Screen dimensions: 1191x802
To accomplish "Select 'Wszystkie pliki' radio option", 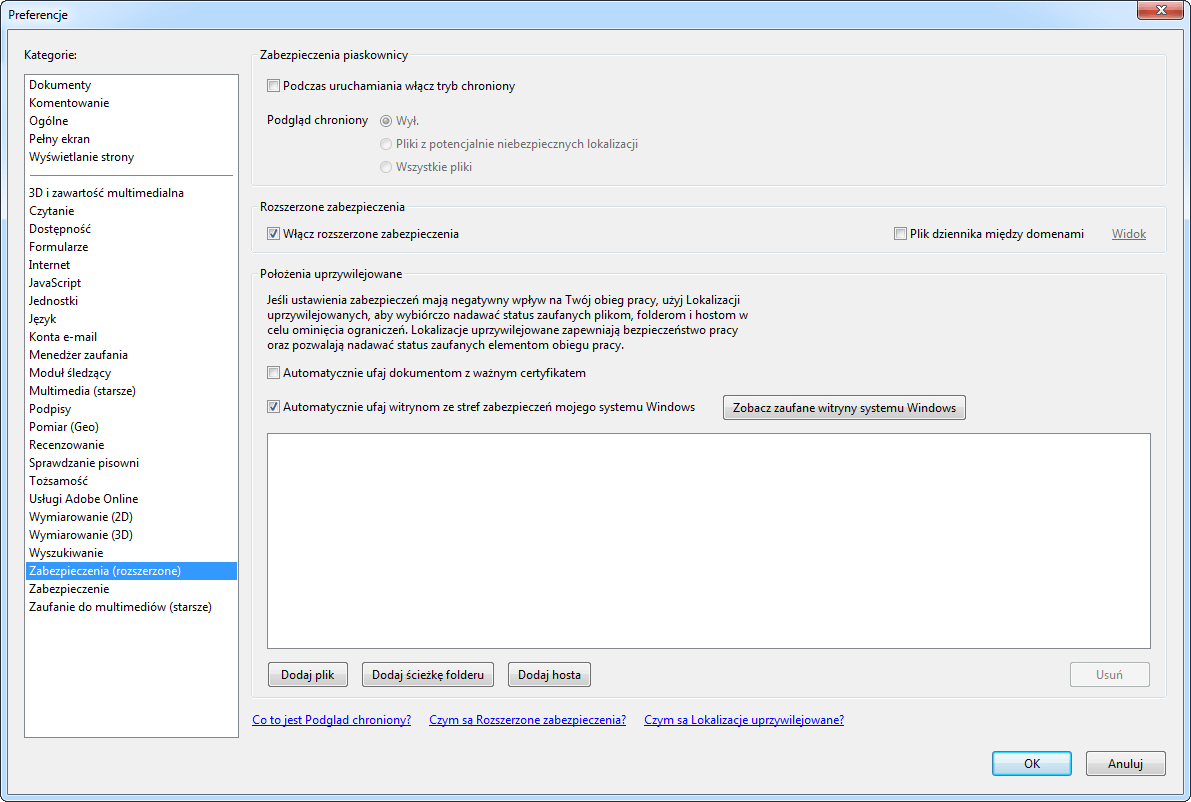I will click(386, 166).
